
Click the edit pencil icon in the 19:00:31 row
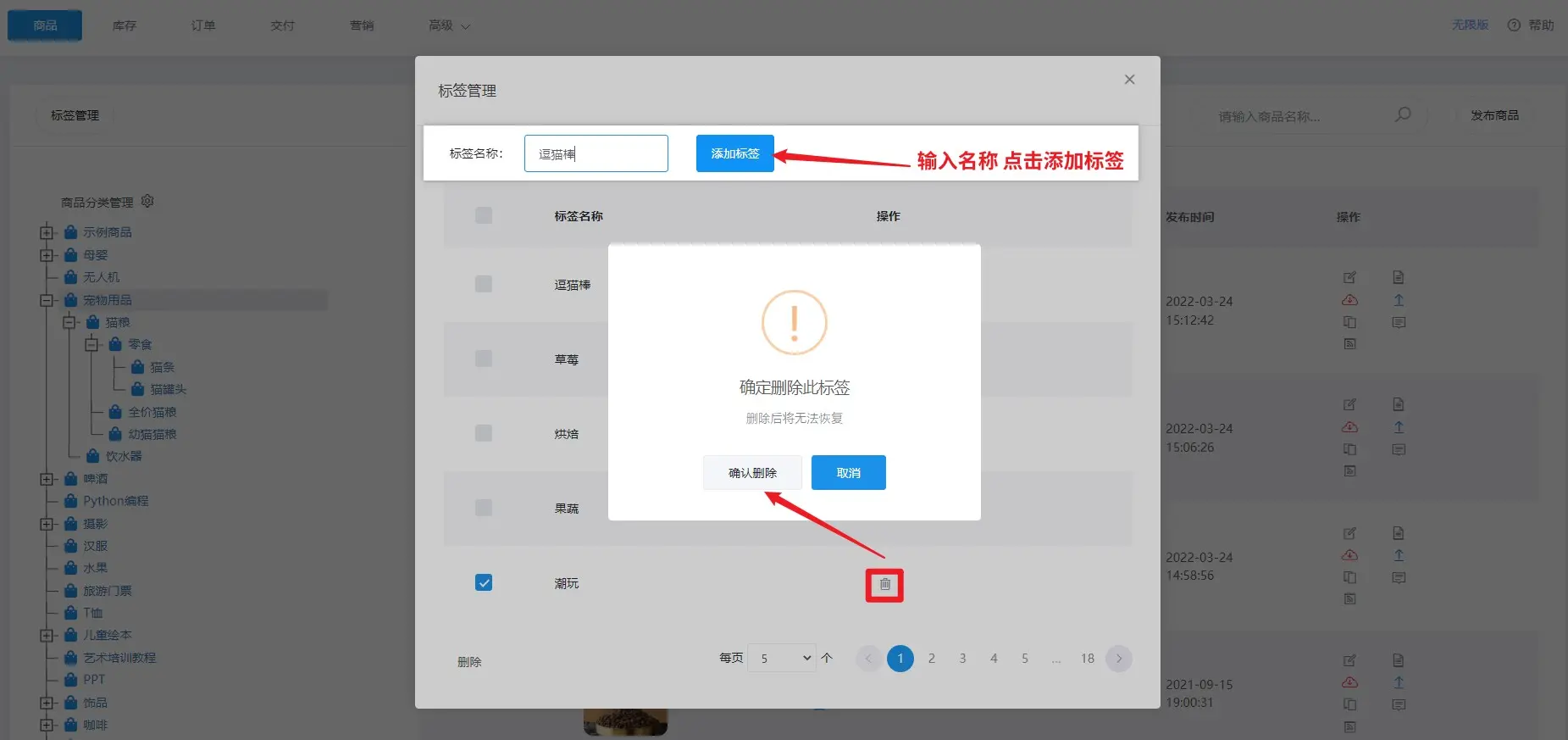coord(1349,660)
